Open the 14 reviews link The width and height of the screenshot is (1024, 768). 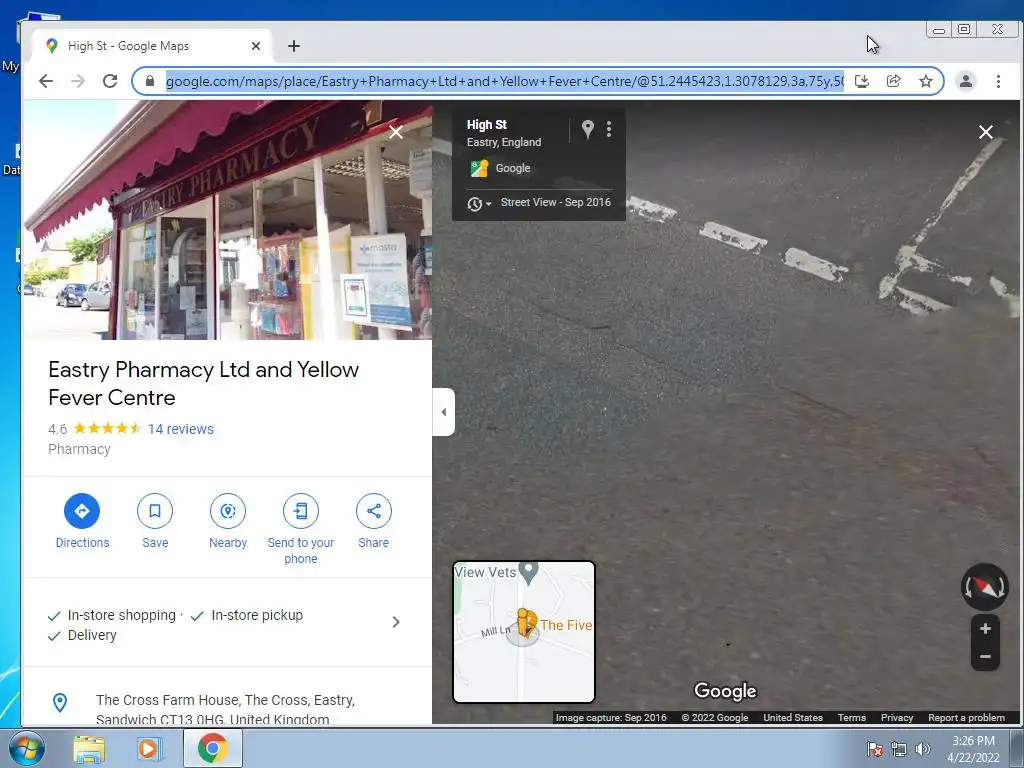click(x=181, y=429)
